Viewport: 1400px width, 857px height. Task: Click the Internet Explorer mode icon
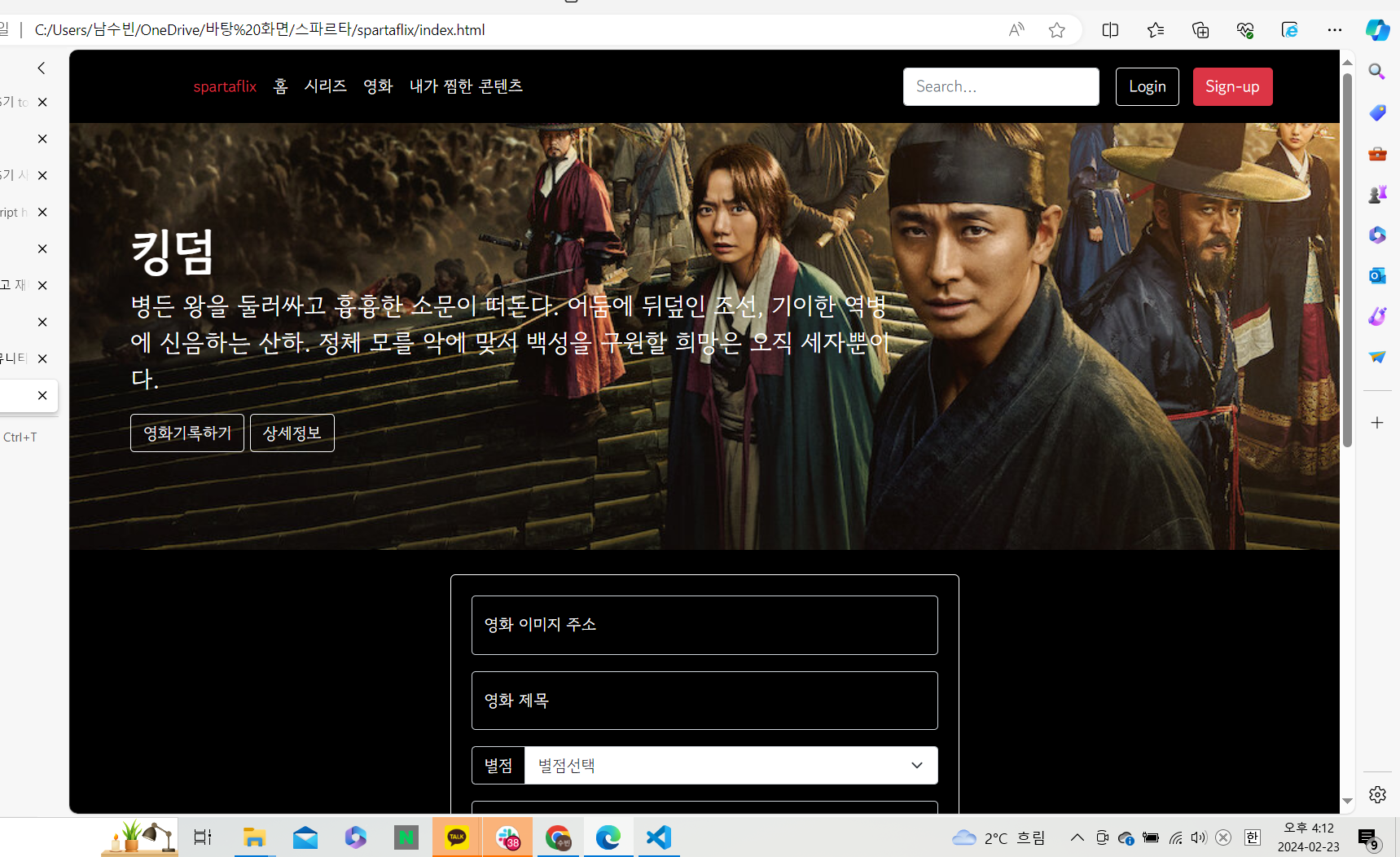tap(1290, 30)
